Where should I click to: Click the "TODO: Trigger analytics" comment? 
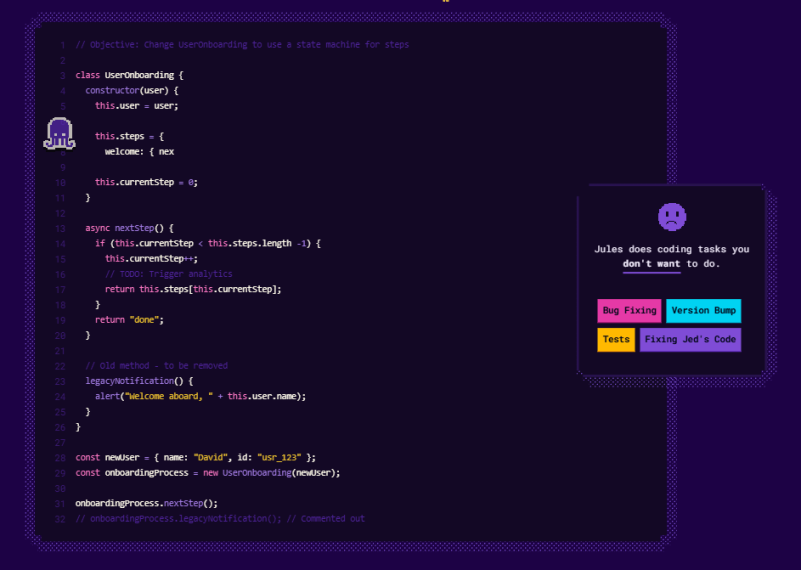(x=169, y=274)
